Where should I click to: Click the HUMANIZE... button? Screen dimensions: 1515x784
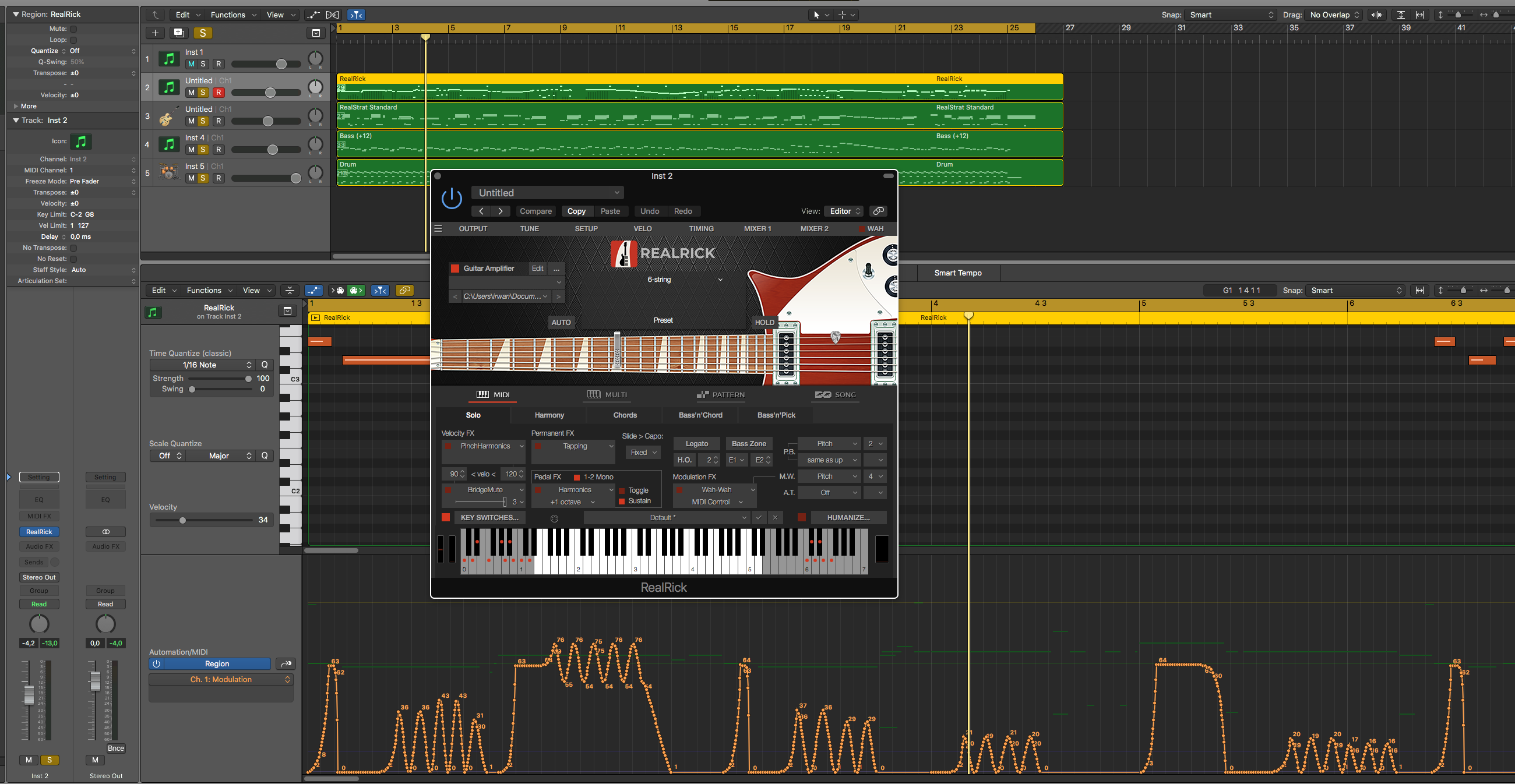click(848, 518)
